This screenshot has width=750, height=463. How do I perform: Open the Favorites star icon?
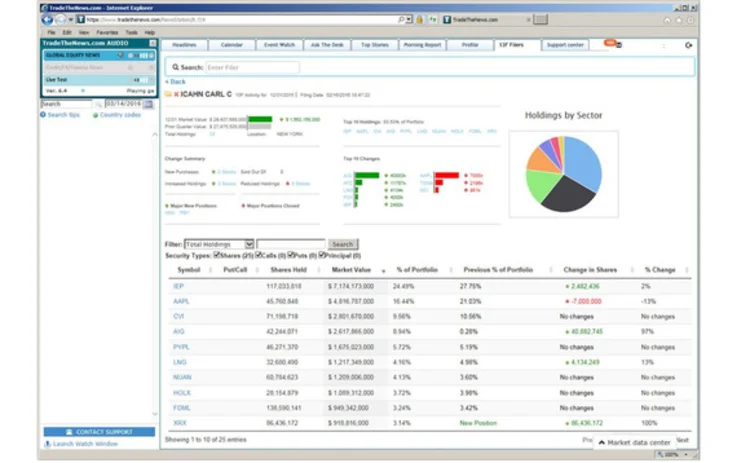point(678,20)
